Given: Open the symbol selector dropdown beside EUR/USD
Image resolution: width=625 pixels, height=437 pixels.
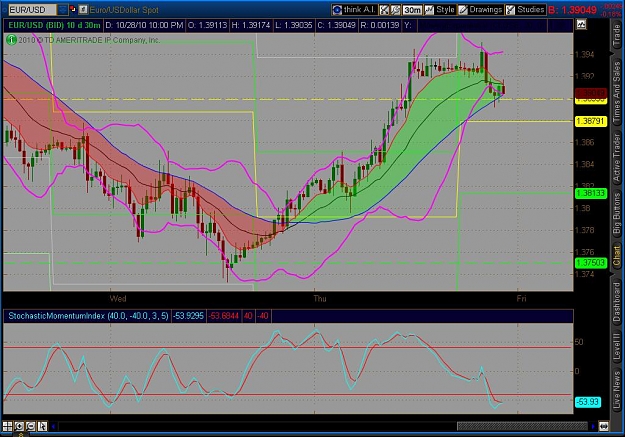Looking at the screenshot, I should tap(63, 10).
